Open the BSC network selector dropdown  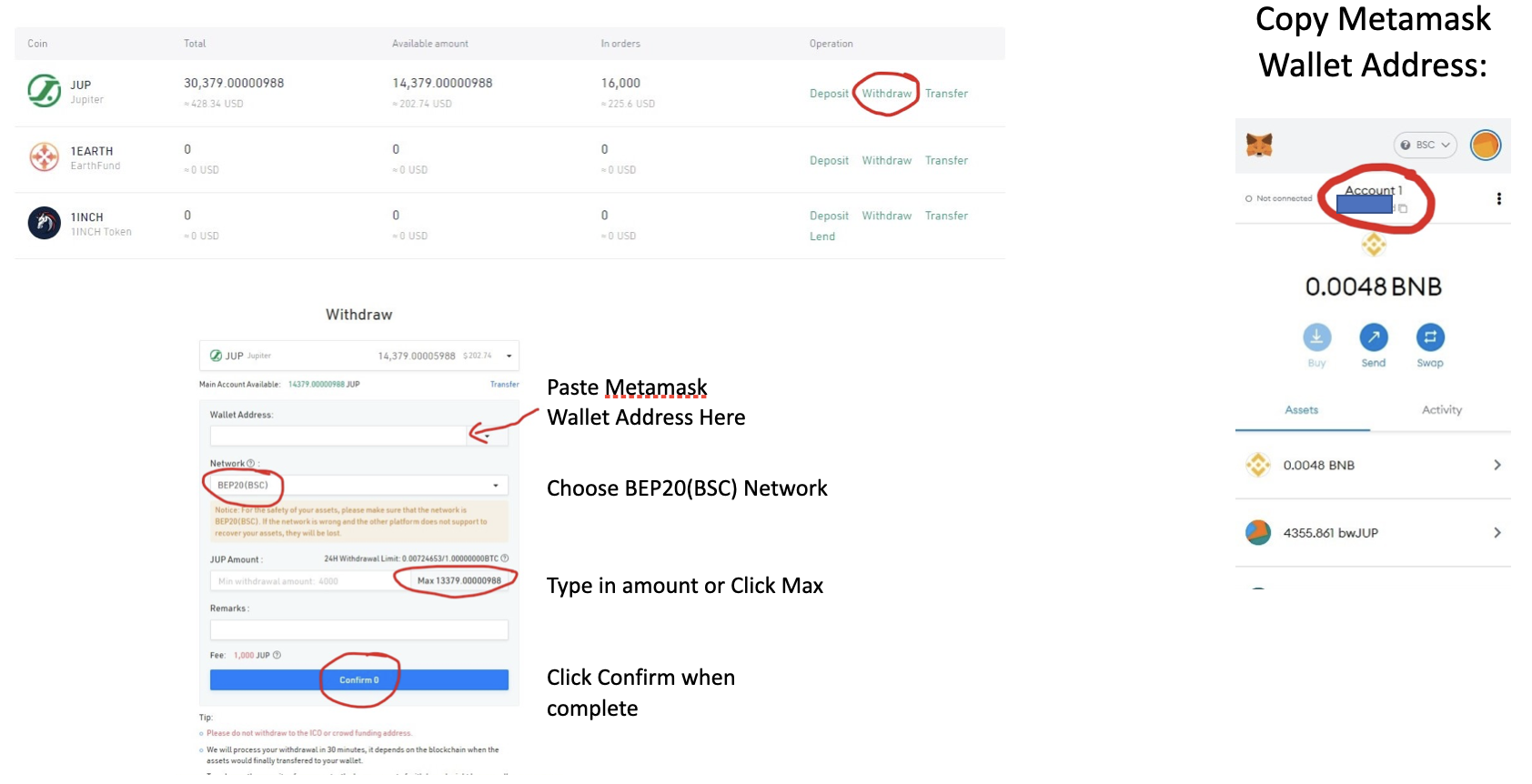tap(1425, 146)
